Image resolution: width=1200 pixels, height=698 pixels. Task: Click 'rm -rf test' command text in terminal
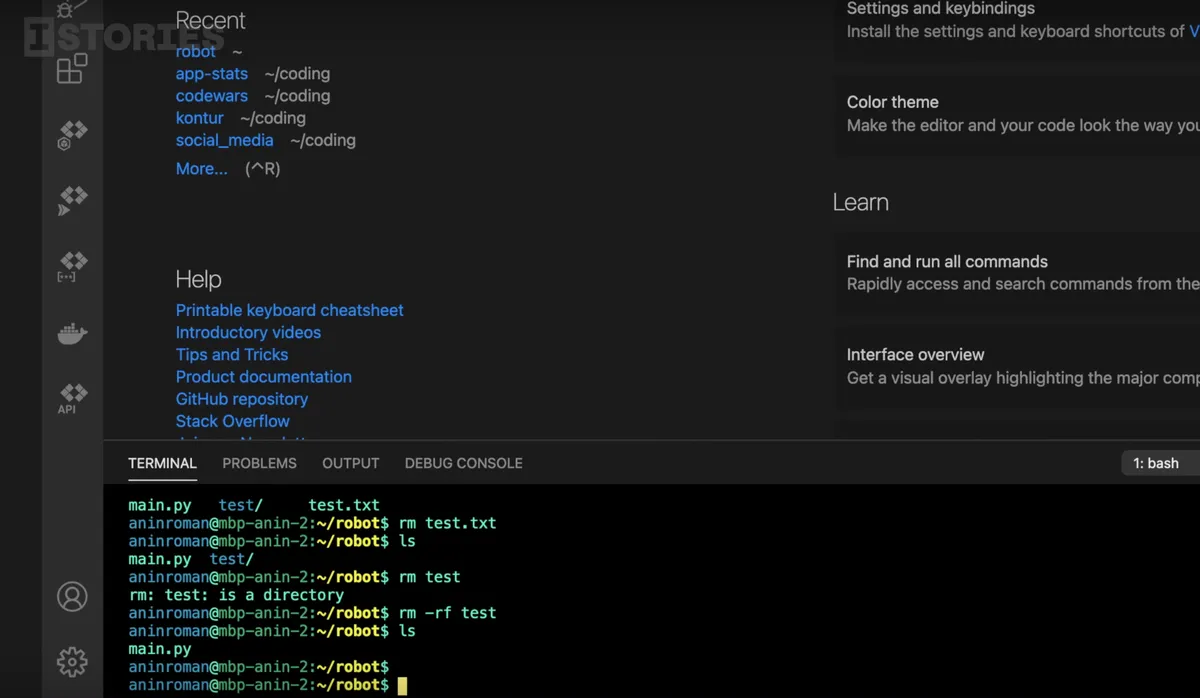tap(447, 613)
